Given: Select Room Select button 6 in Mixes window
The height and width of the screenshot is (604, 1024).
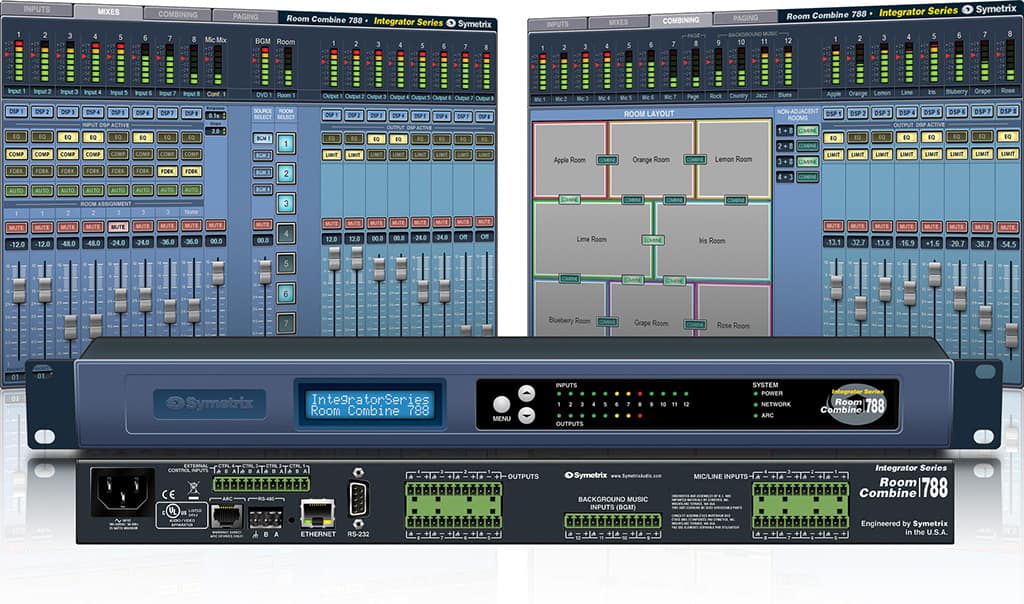Looking at the screenshot, I should 286,294.
